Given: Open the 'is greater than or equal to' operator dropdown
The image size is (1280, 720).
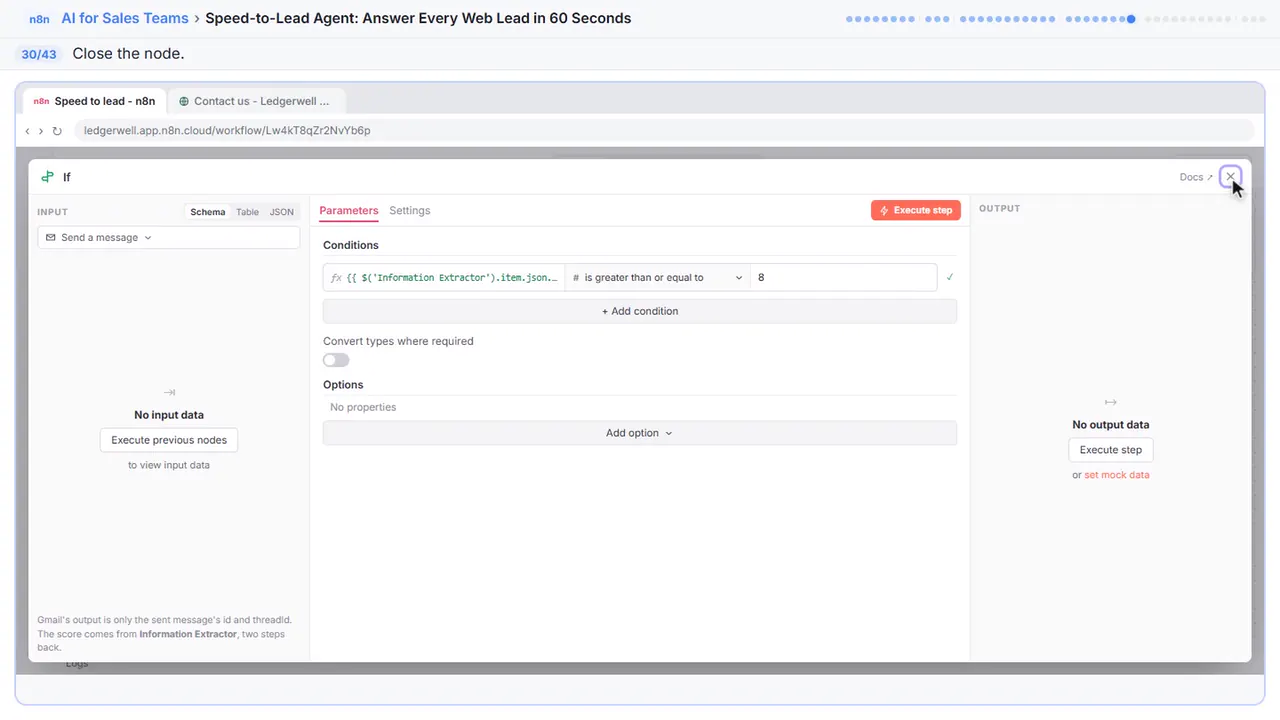Looking at the screenshot, I should [x=656, y=278].
